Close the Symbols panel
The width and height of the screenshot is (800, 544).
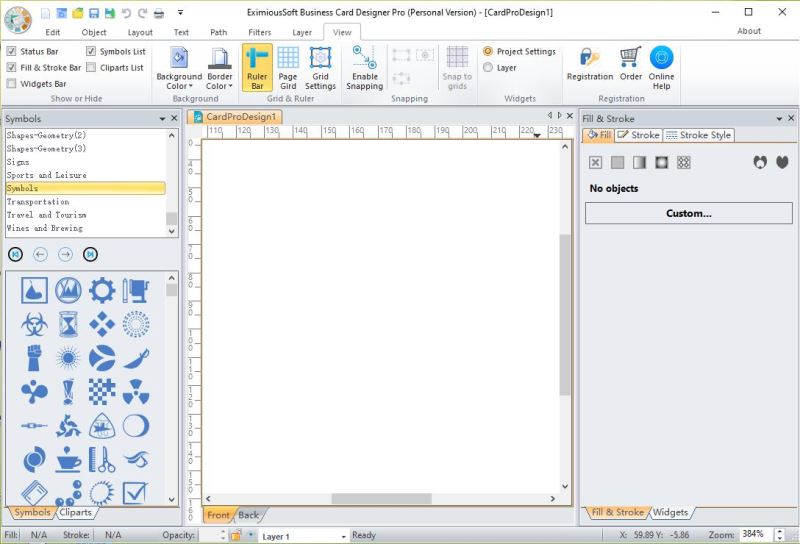(174, 118)
